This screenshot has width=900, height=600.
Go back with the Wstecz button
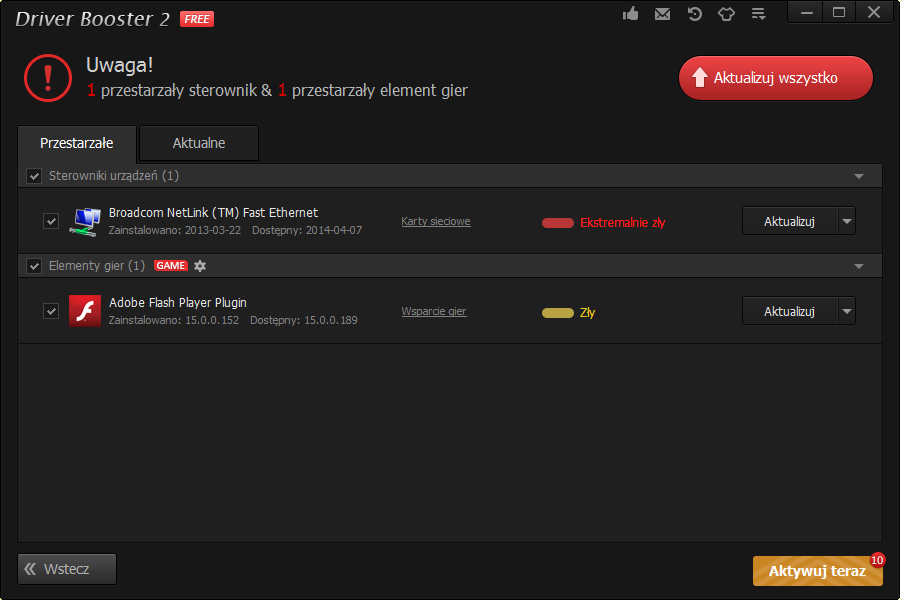coord(67,569)
